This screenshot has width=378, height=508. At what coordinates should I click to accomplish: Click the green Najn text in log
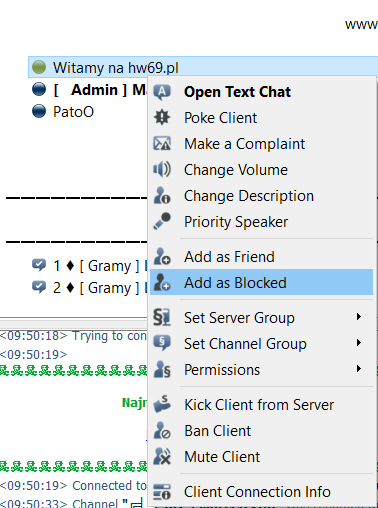134,403
